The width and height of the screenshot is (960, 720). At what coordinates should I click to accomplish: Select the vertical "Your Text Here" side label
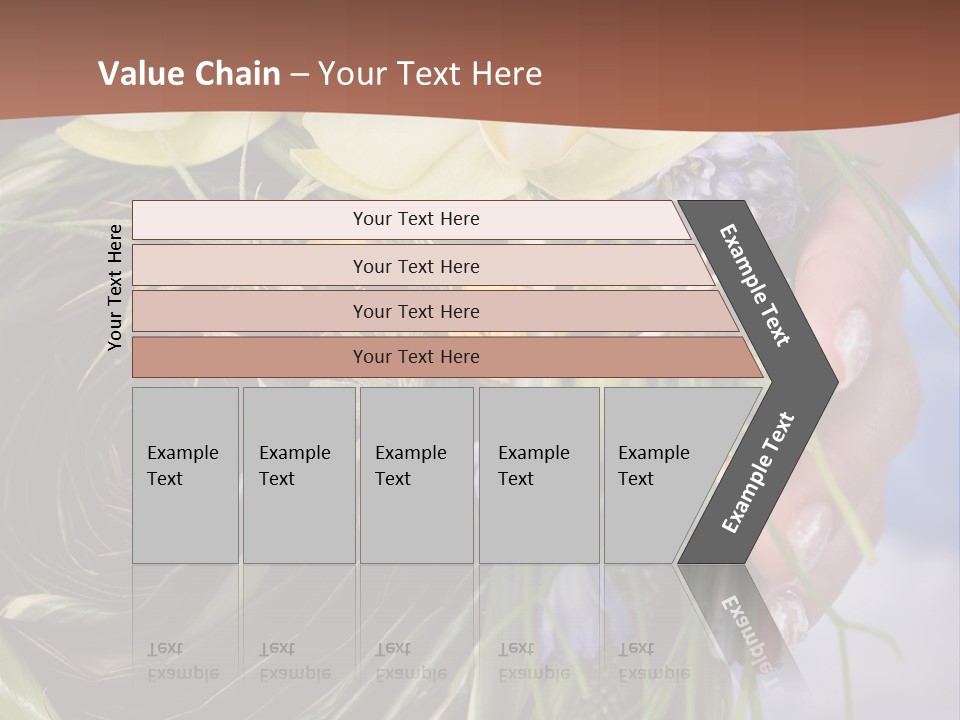click(x=115, y=287)
